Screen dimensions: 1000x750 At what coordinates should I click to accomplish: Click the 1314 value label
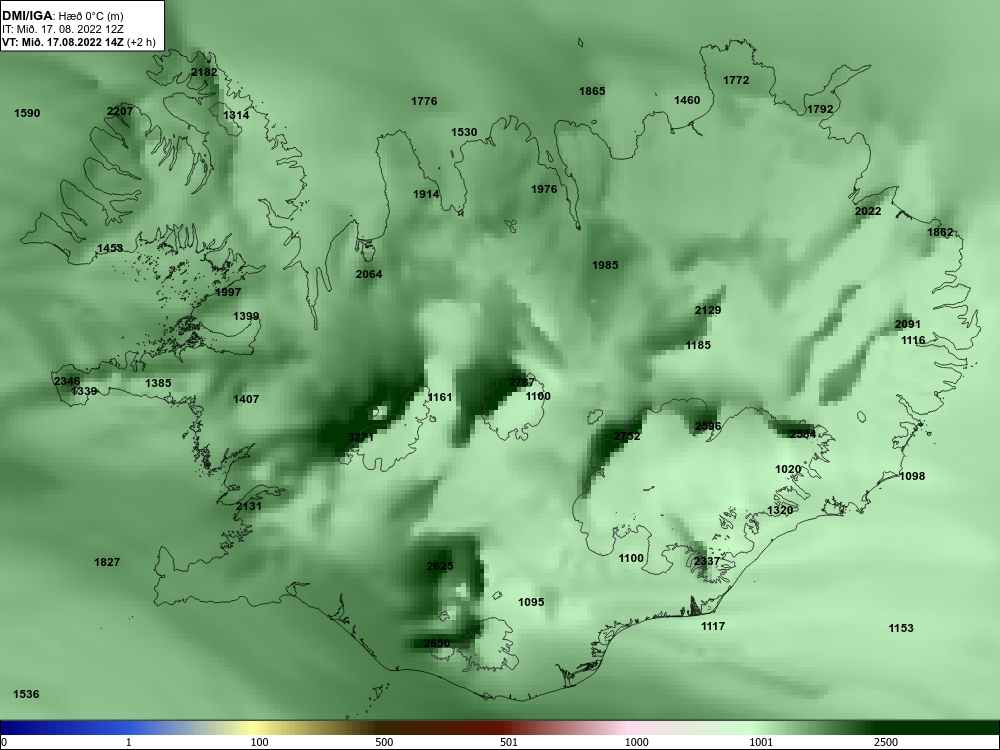(x=236, y=115)
